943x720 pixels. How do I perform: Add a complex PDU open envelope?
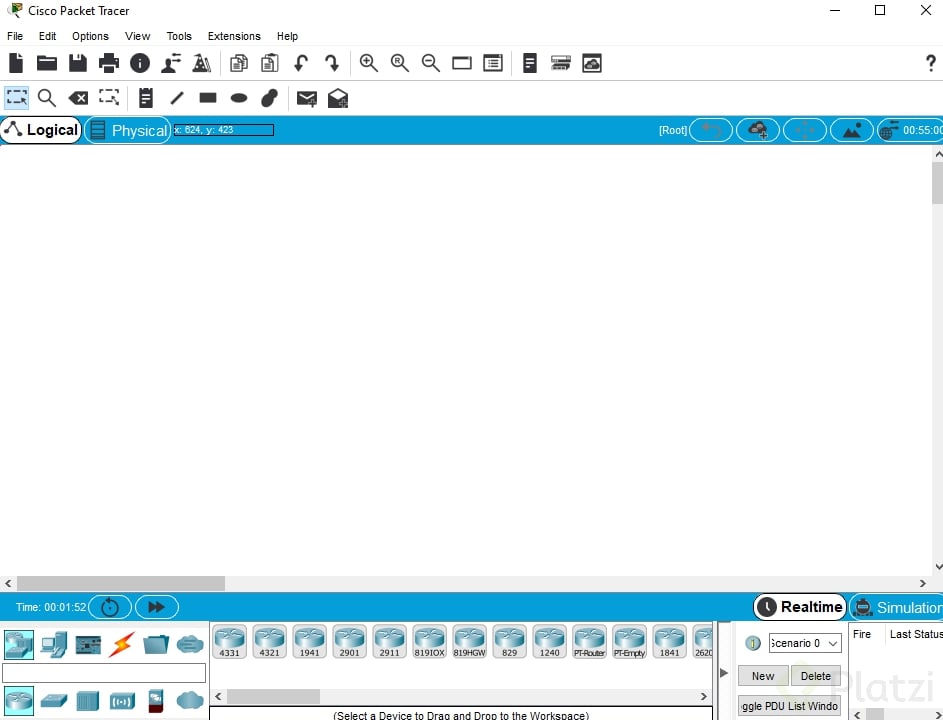[x=338, y=98]
